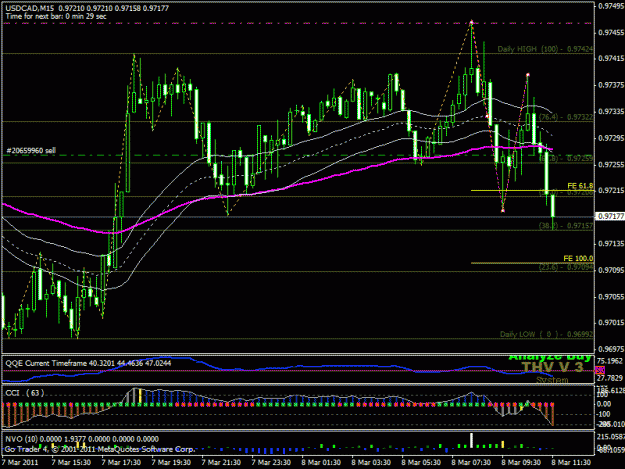
Task: Select the zigzag marker at 09:30 swing low
Action: (x=503, y=210)
